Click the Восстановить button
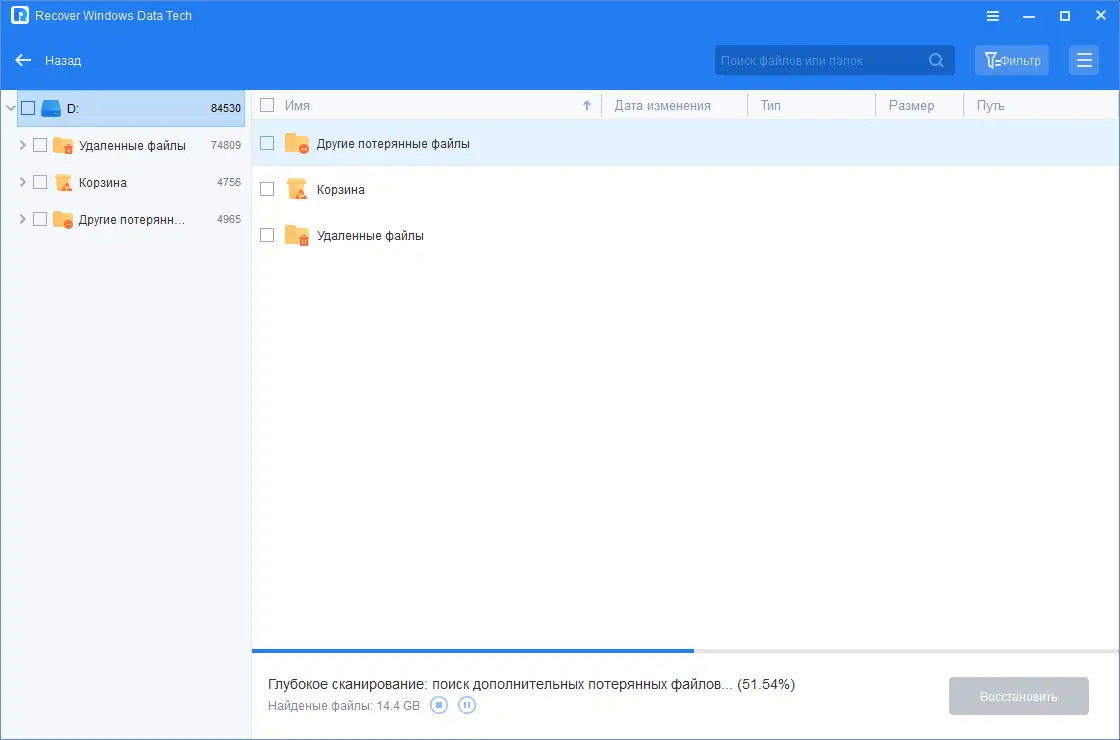 coord(1018,696)
